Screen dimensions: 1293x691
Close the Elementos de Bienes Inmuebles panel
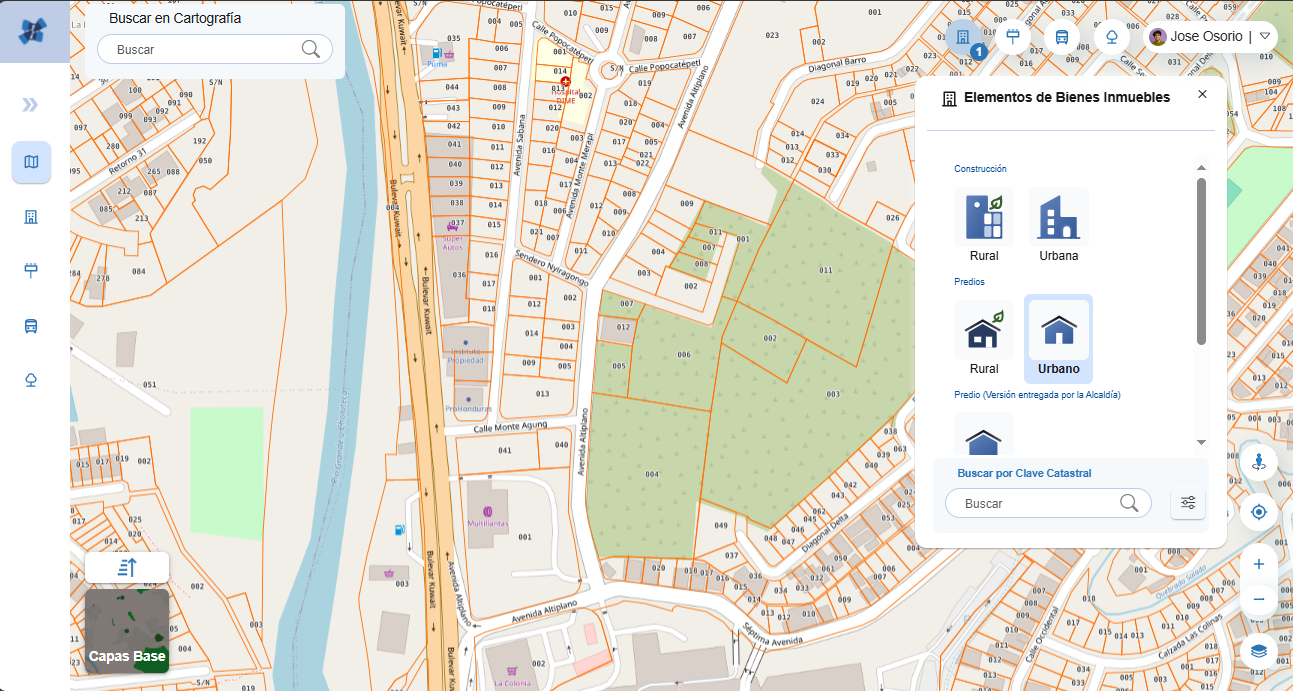[1202, 94]
